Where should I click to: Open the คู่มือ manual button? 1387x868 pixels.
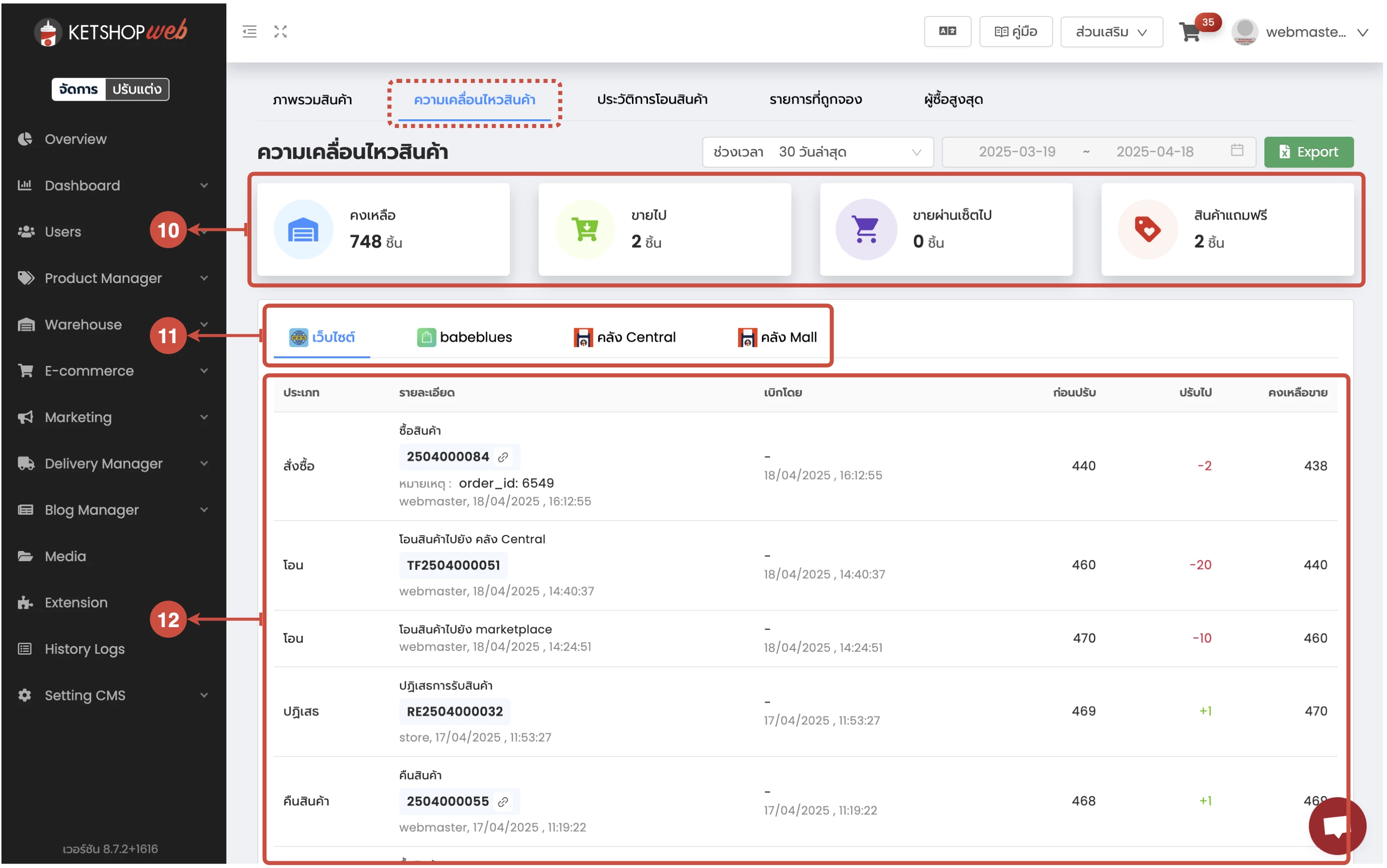click(1016, 32)
